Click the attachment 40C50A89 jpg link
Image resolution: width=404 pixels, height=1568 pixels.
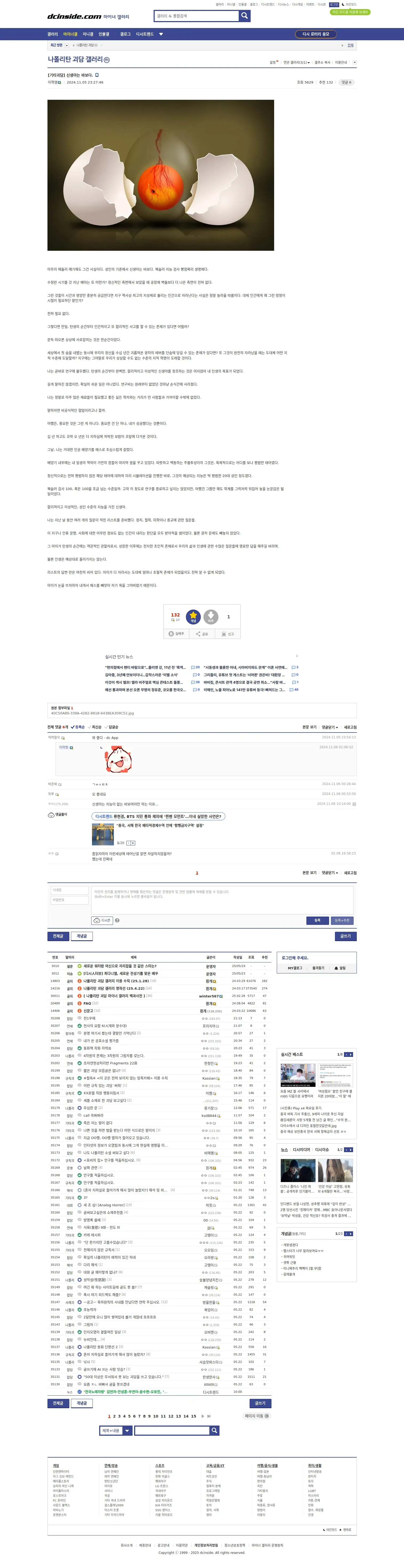93,713
